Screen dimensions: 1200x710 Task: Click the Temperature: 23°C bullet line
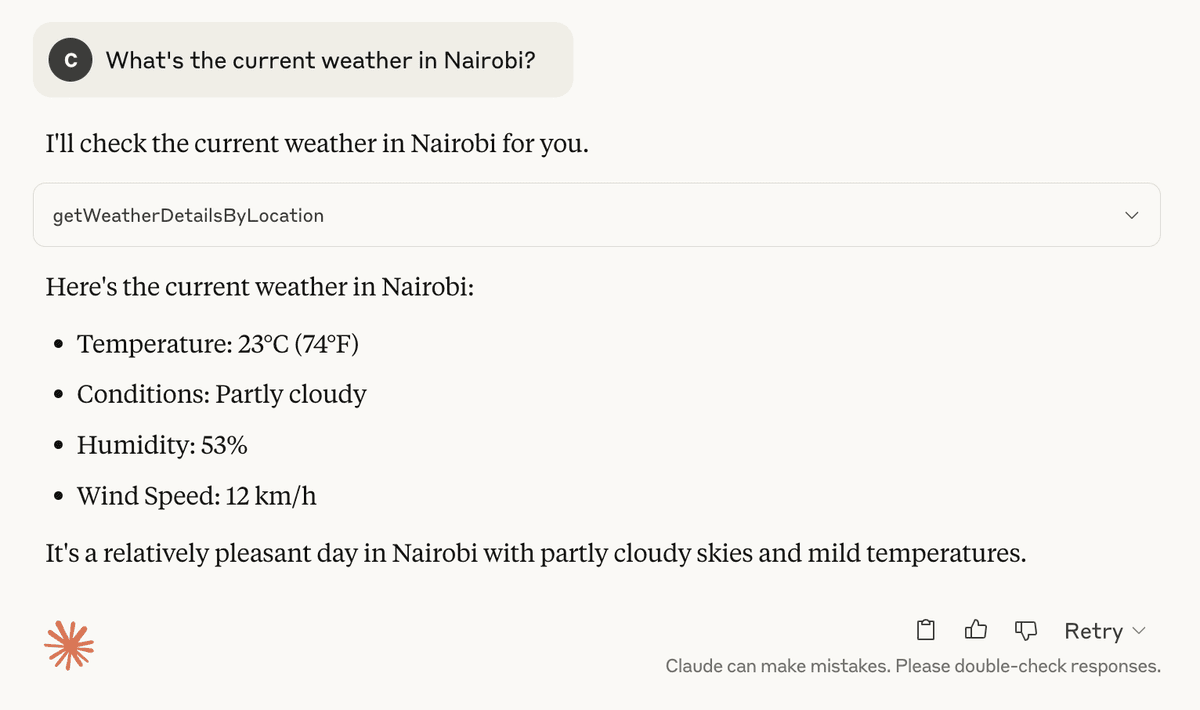218,344
